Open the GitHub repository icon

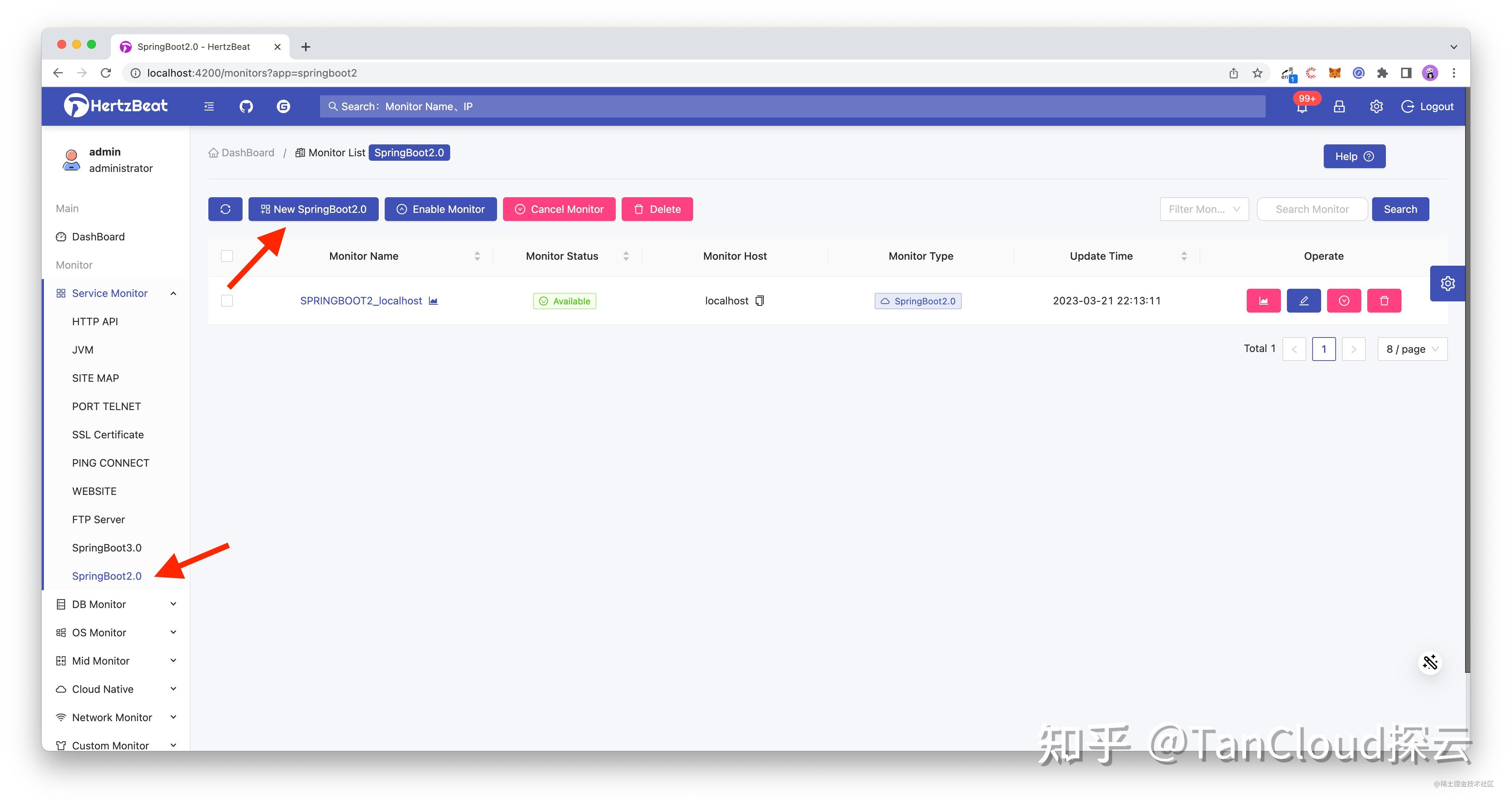(246, 106)
